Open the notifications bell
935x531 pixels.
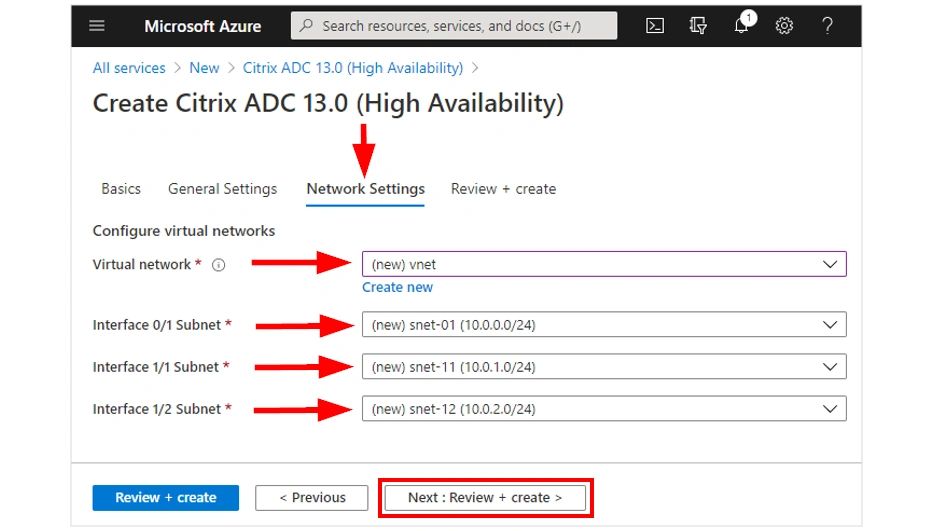coord(742,26)
